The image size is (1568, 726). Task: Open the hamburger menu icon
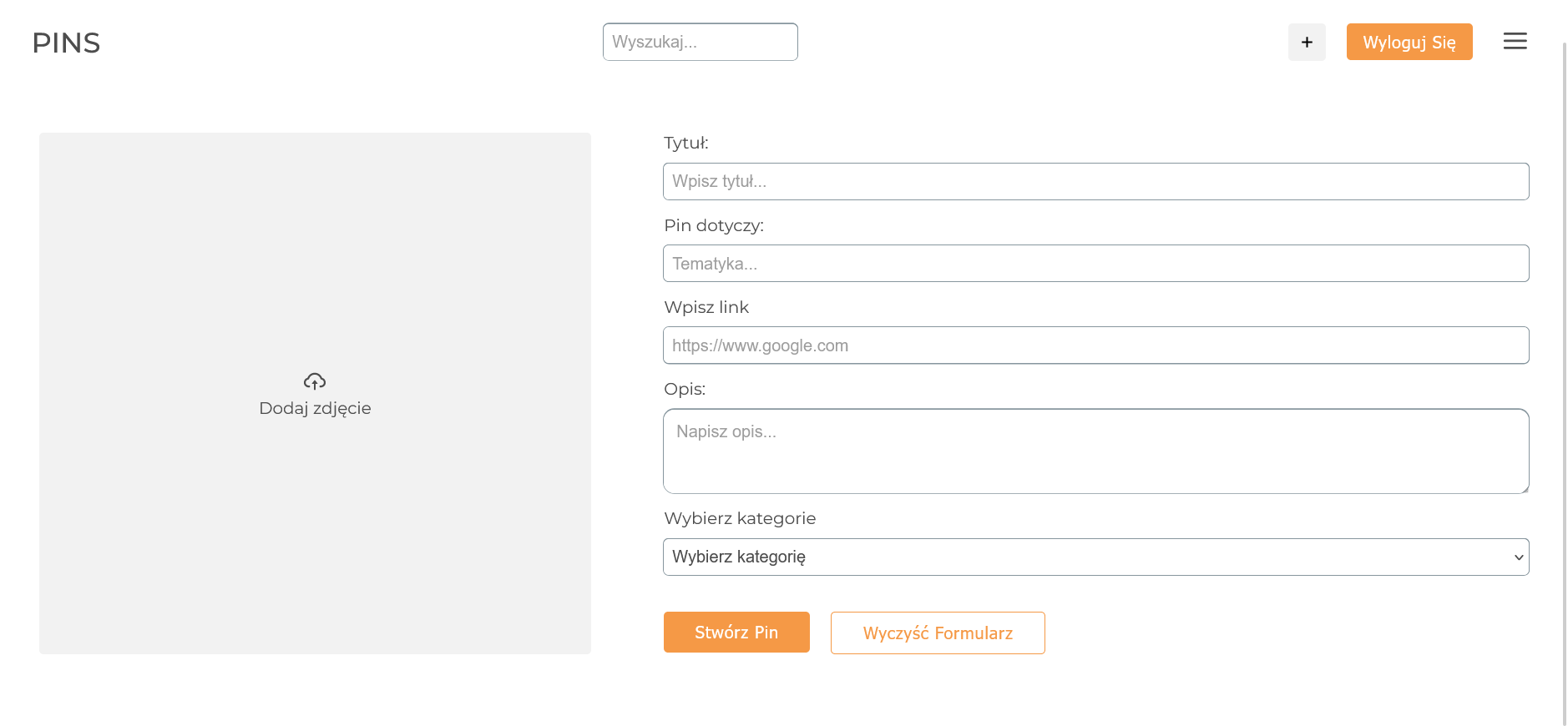(x=1515, y=42)
